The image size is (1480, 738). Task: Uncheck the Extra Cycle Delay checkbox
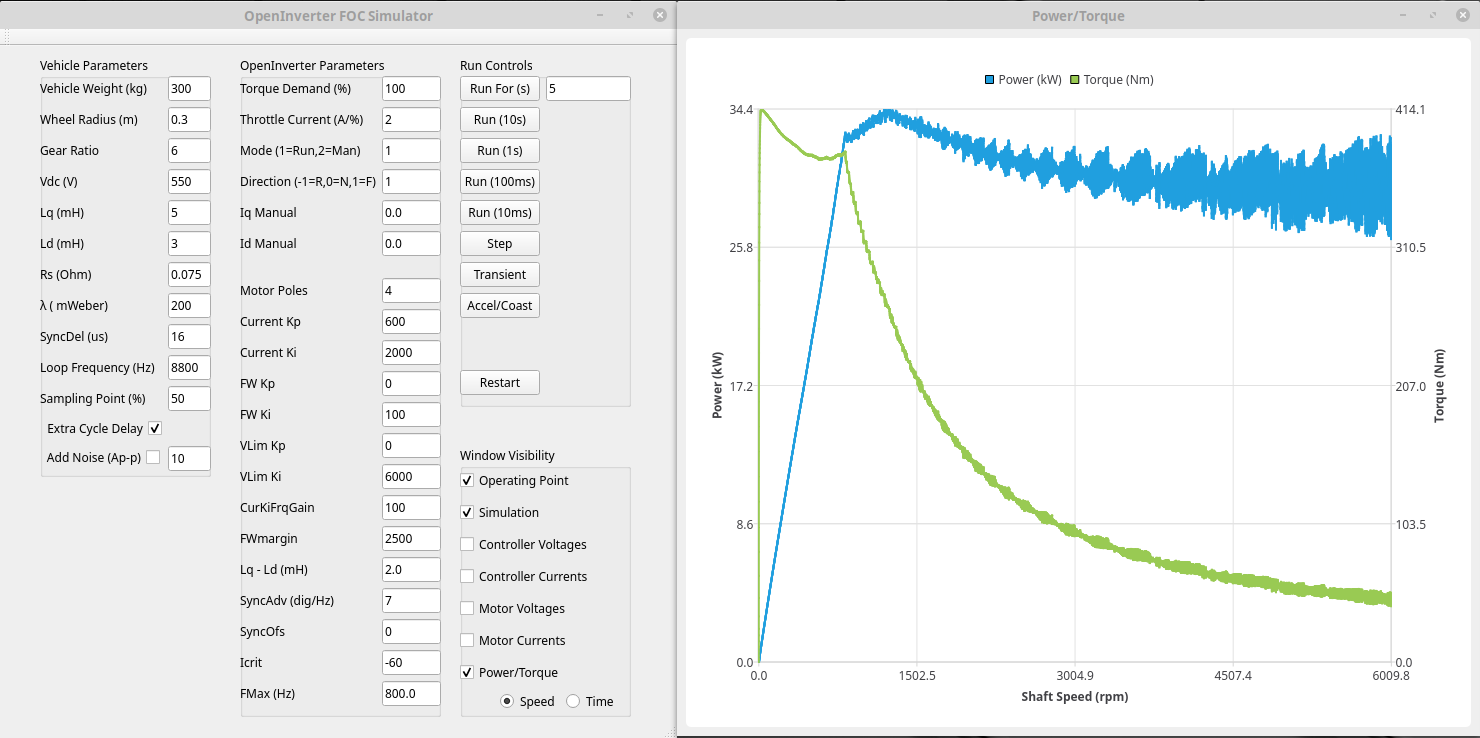(x=155, y=428)
